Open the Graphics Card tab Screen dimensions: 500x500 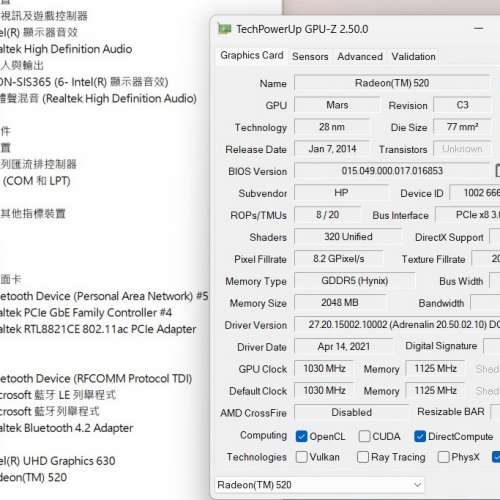252,55
